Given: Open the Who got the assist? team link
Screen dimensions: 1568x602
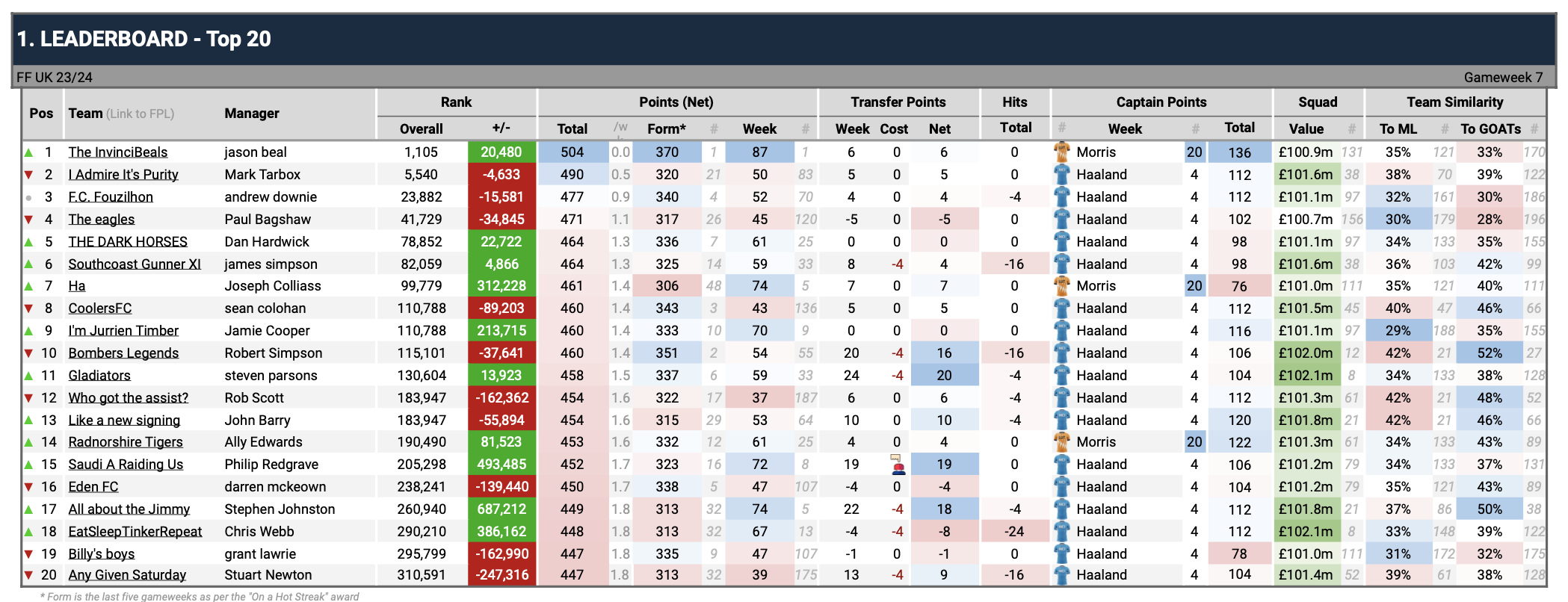Looking at the screenshot, I should click(128, 398).
